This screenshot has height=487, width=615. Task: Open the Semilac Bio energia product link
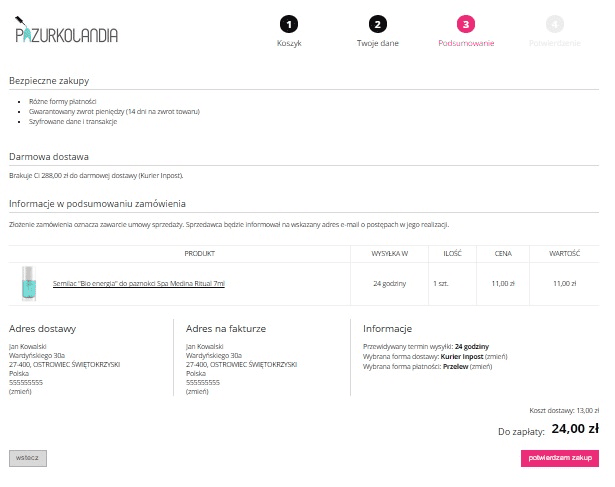[139, 283]
